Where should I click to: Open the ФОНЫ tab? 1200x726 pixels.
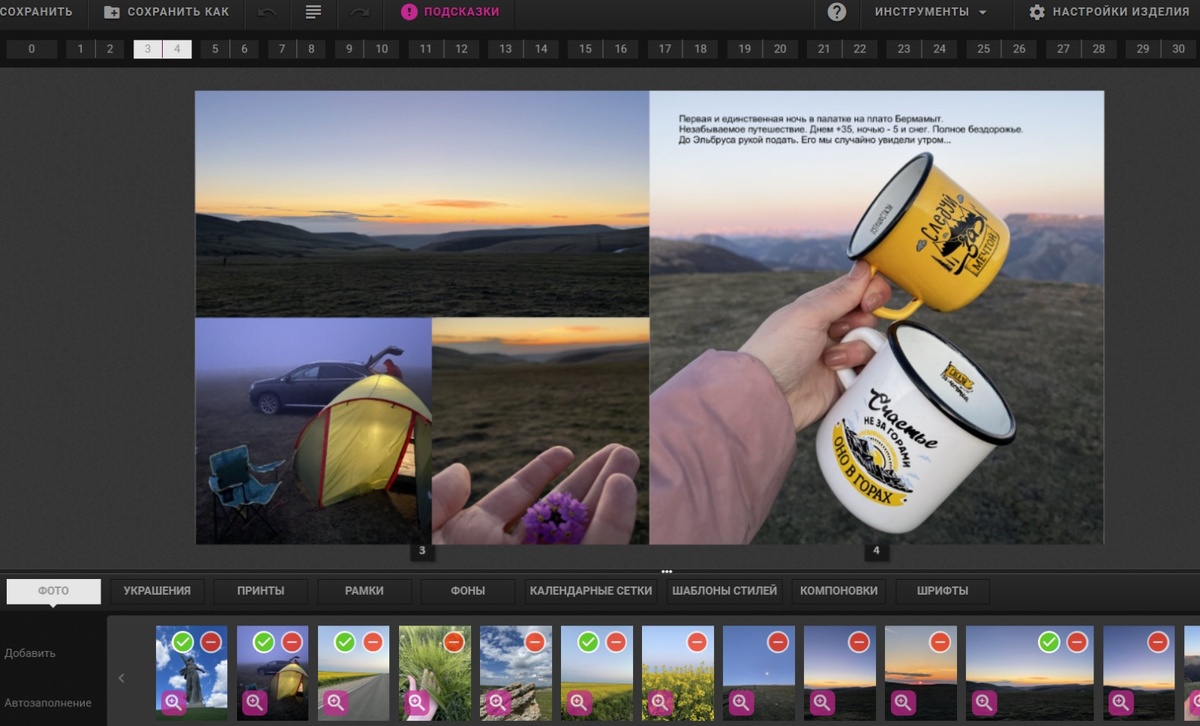[468, 591]
